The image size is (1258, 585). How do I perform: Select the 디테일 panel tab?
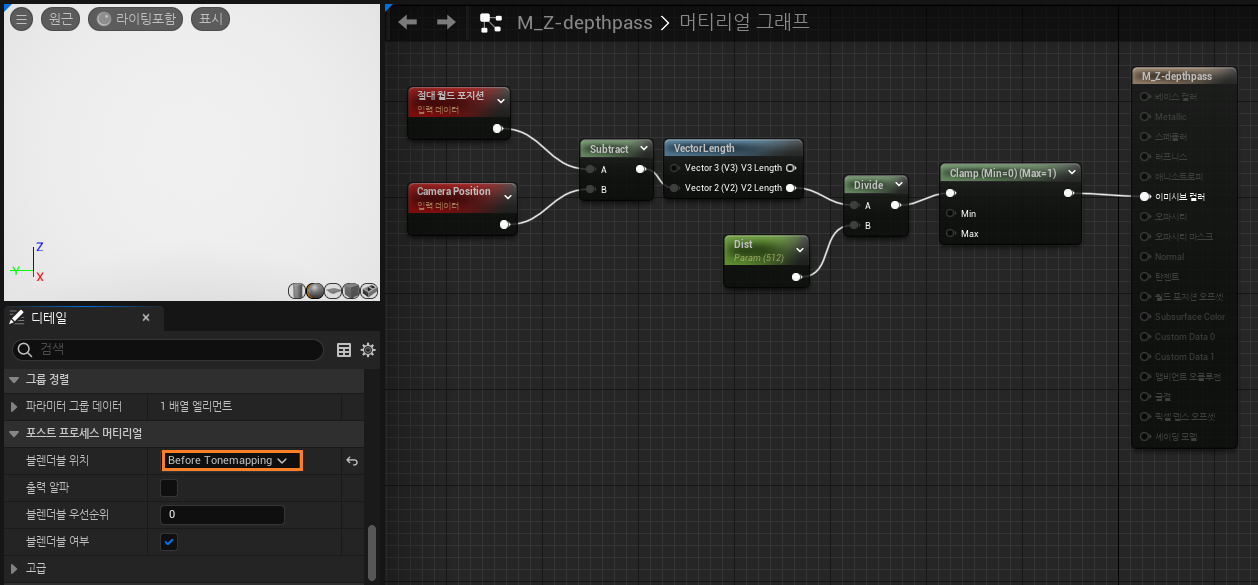(x=48, y=318)
